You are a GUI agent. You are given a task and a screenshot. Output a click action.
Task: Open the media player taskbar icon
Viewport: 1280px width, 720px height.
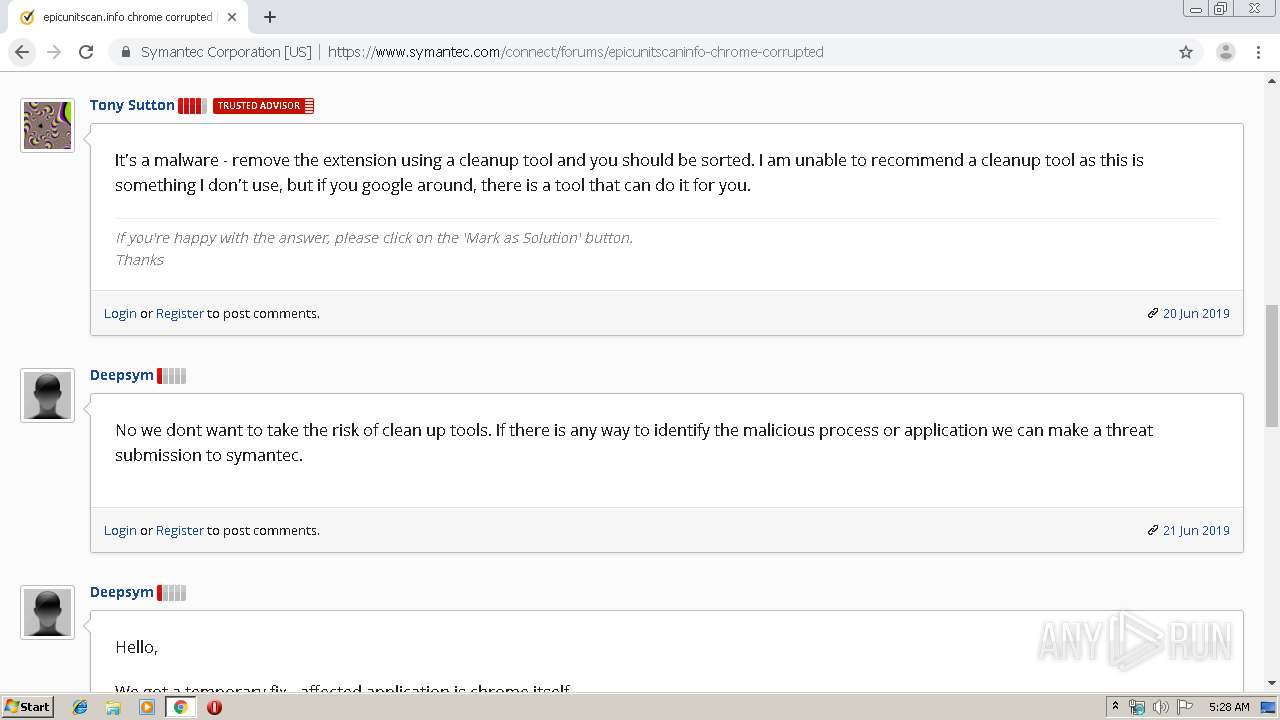pyautogui.click(x=147, y=707)
